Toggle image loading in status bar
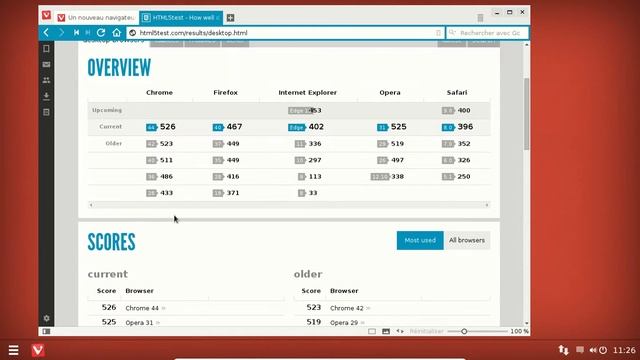640x360 pixels. click(x=386, y=331)
